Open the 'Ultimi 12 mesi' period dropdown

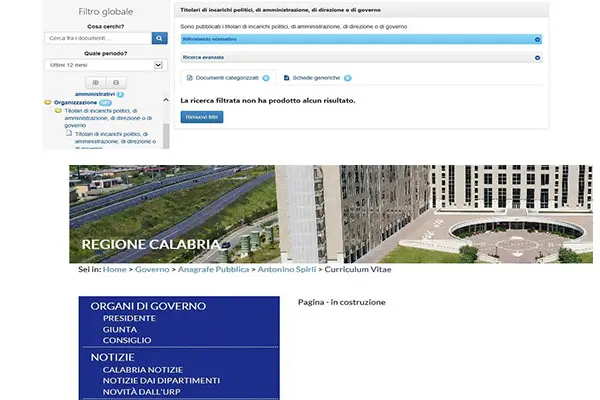coord(106,65)
